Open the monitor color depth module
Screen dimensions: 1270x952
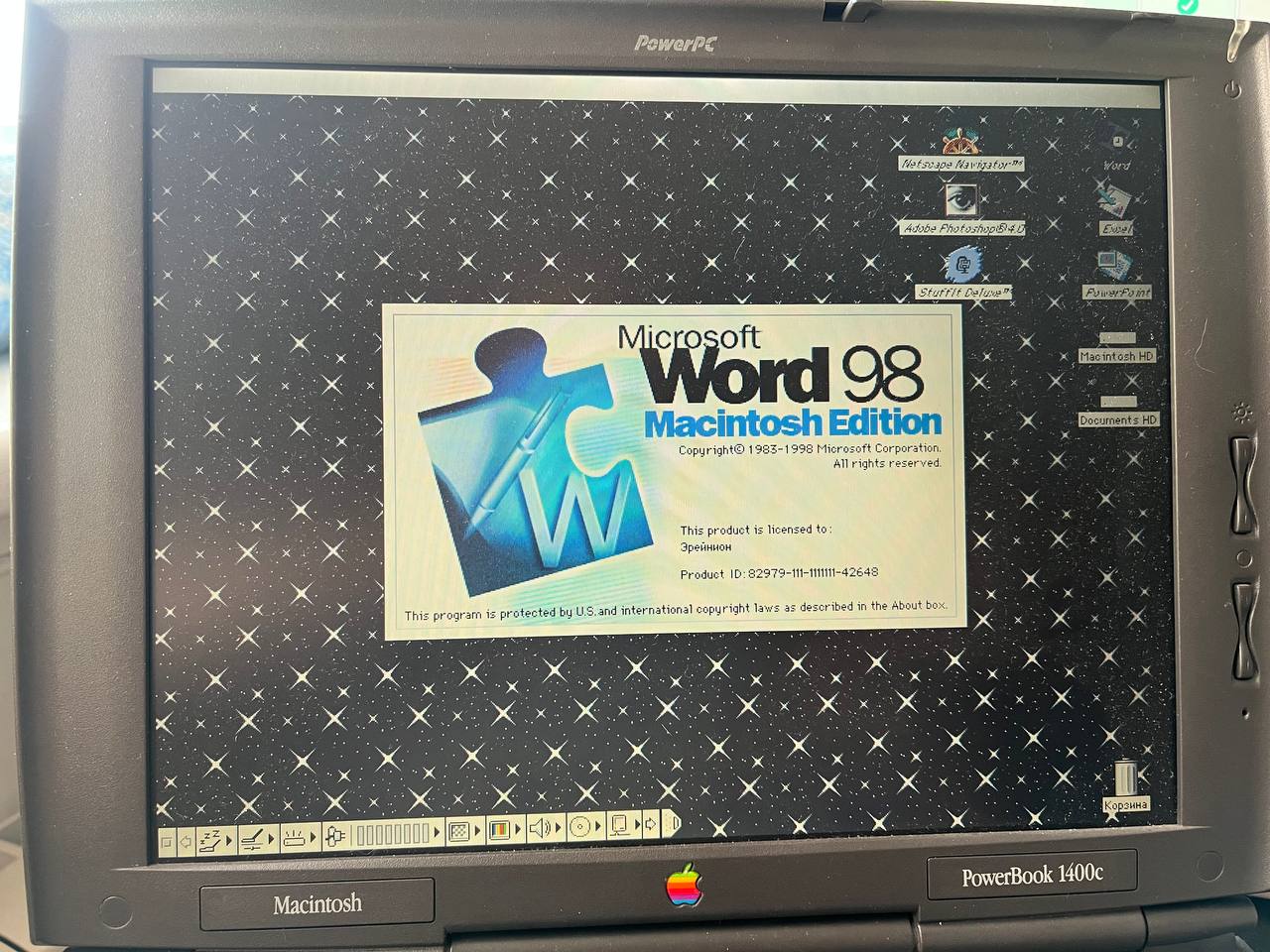(499, 829)
